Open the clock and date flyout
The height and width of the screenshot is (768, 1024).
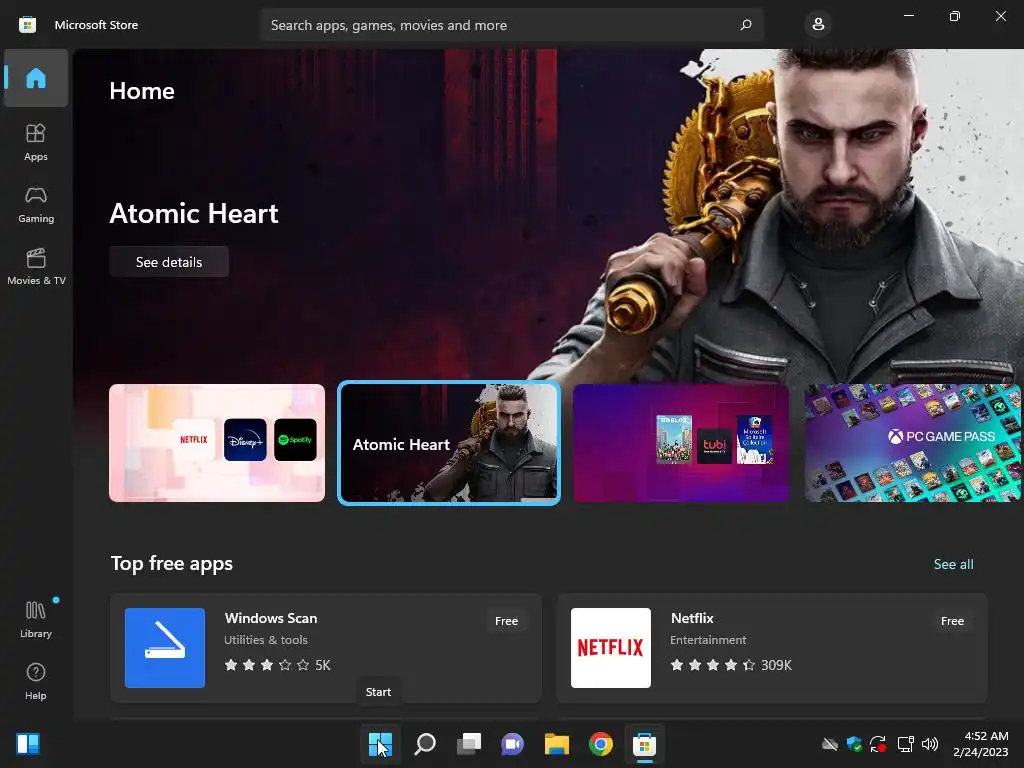click(x=980, y=744)
